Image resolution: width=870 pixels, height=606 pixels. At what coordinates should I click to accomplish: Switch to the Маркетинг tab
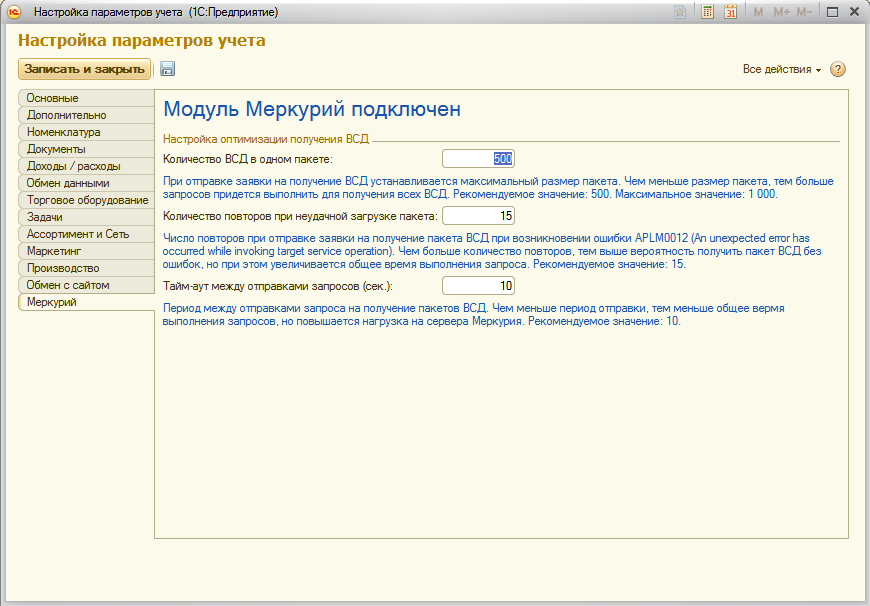(87, 251)
